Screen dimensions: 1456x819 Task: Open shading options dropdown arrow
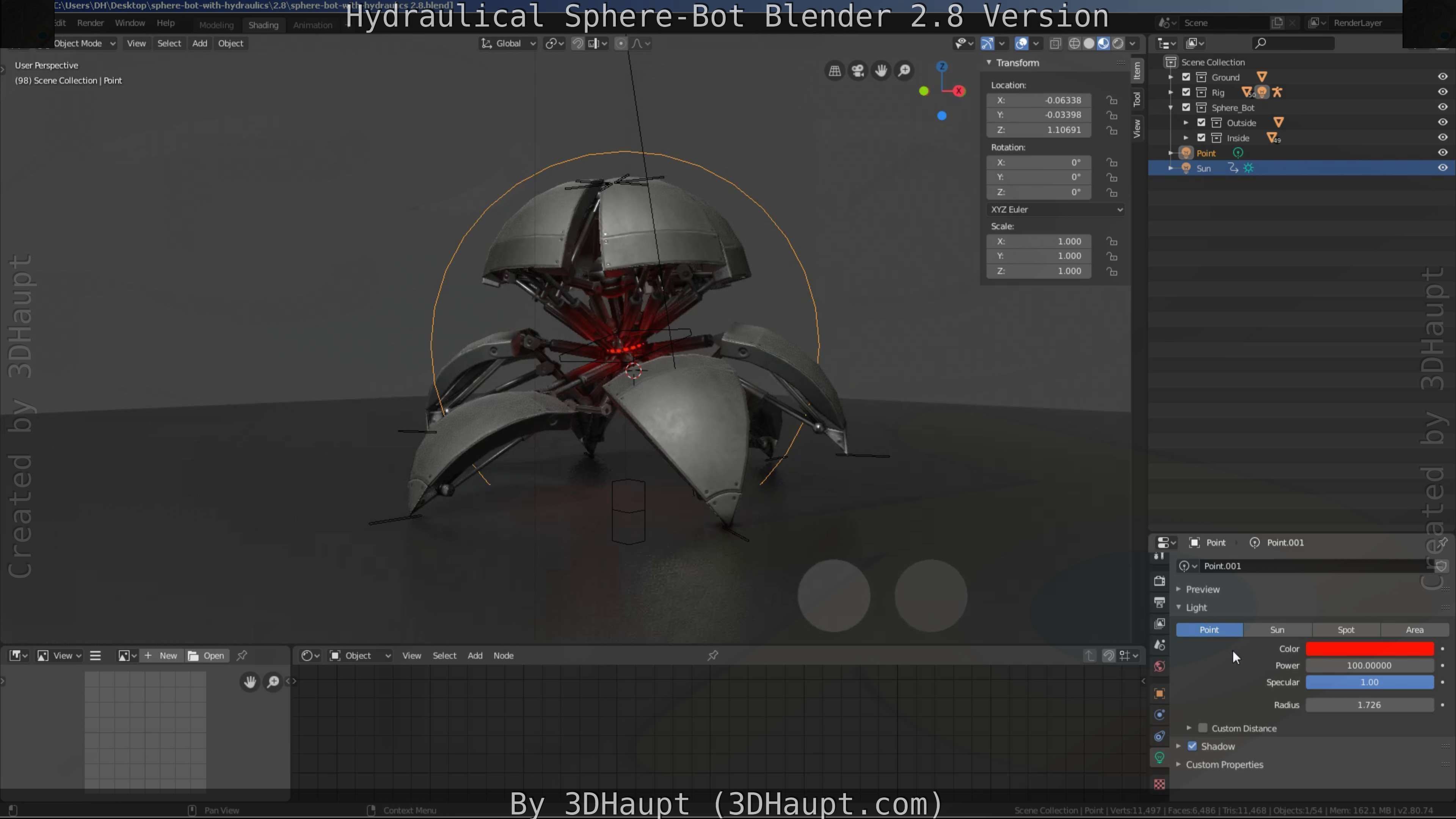[1133, 44]
